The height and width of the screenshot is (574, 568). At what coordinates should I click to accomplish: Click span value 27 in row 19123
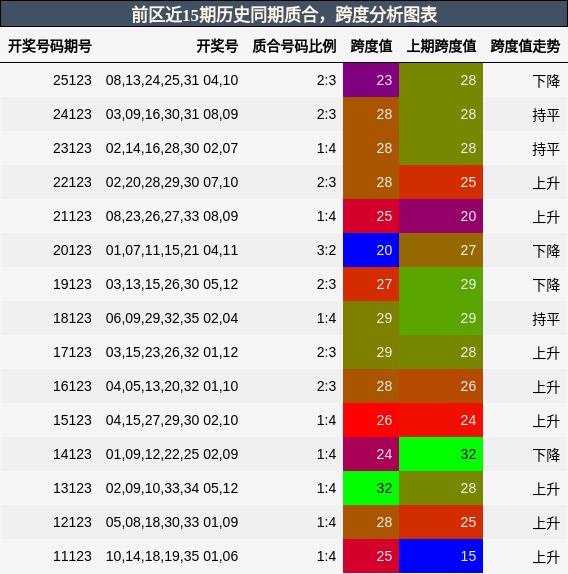click(371, 284)
